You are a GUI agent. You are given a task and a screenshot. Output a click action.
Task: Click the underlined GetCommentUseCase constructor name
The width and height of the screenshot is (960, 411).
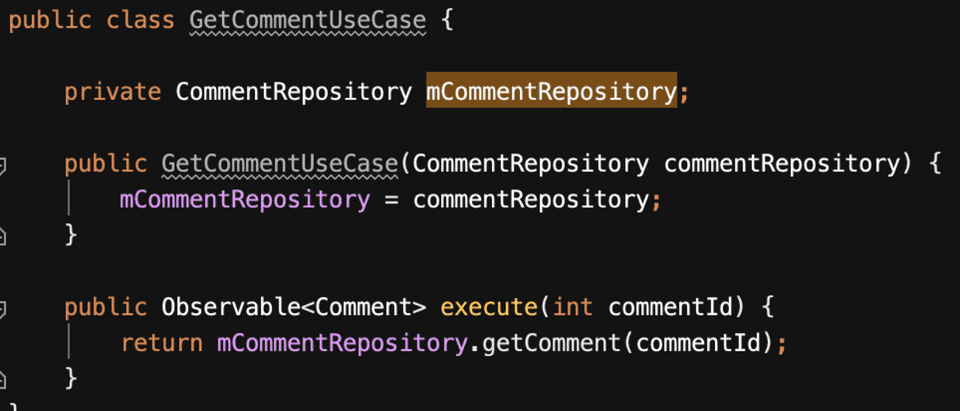click(x=280, y=164)
